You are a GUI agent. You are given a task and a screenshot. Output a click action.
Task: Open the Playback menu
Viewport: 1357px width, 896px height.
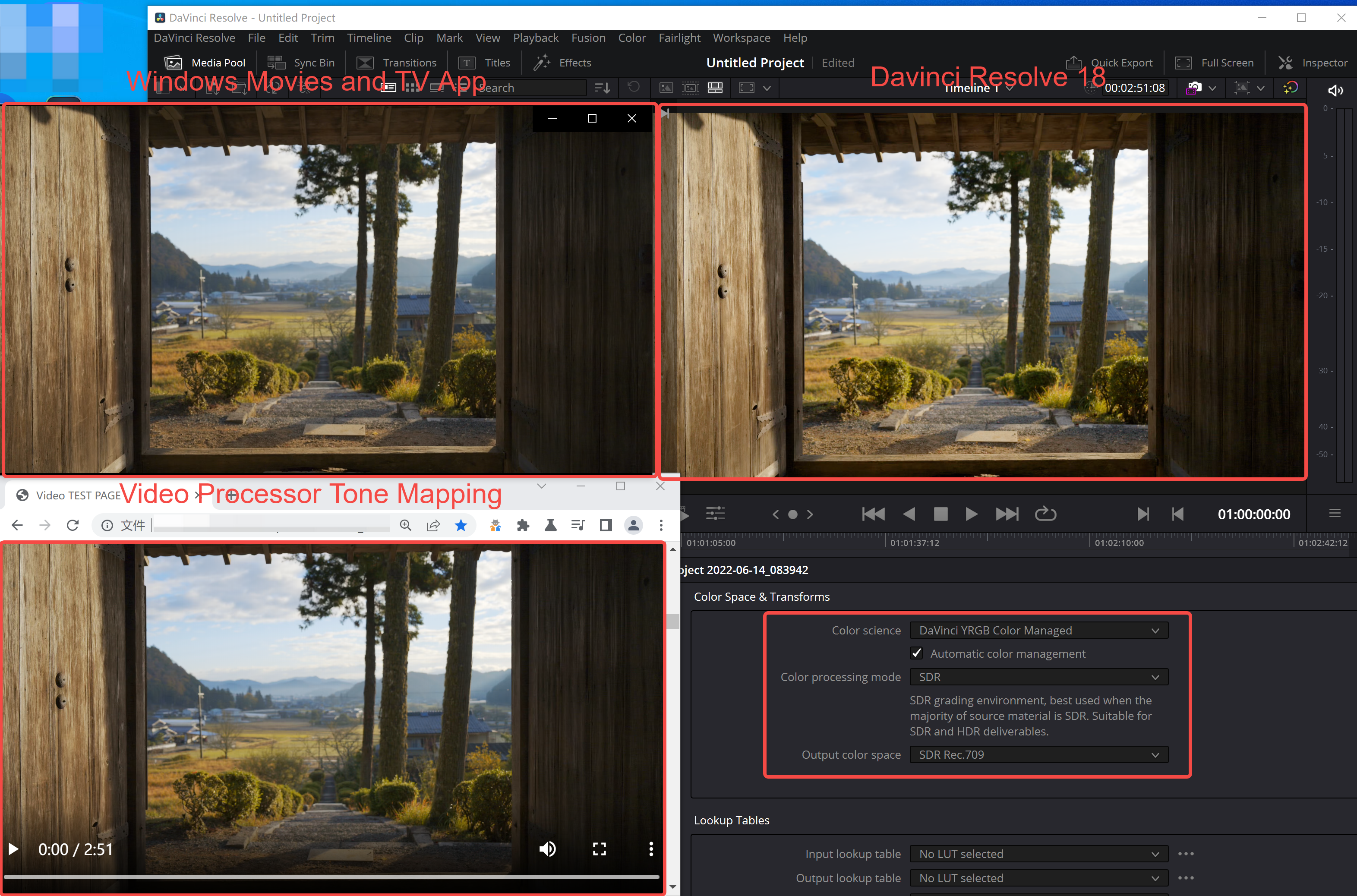click(x=535, y=38)
